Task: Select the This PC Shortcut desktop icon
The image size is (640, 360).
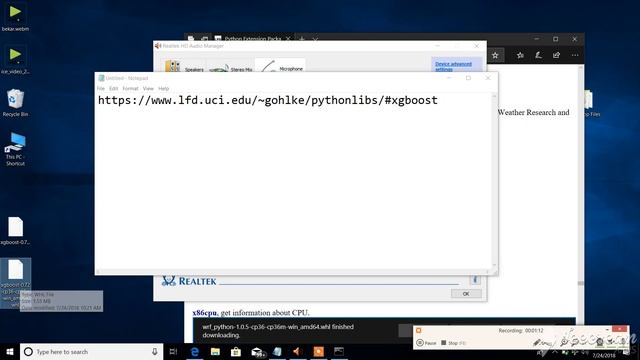Action: pos(15,149)
